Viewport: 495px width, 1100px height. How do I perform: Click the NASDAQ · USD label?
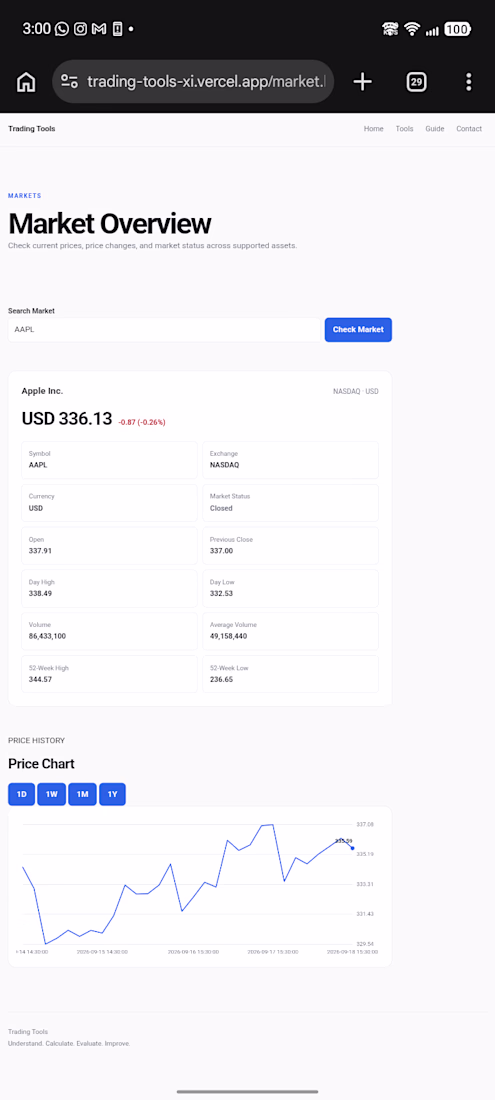[355, 391]
